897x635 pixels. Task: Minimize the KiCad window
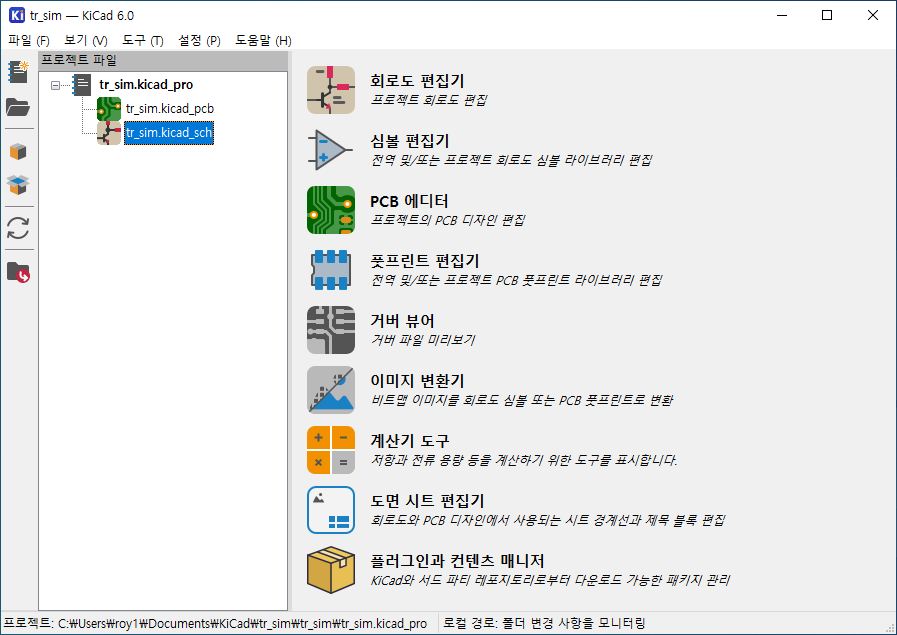pos(782,15)
